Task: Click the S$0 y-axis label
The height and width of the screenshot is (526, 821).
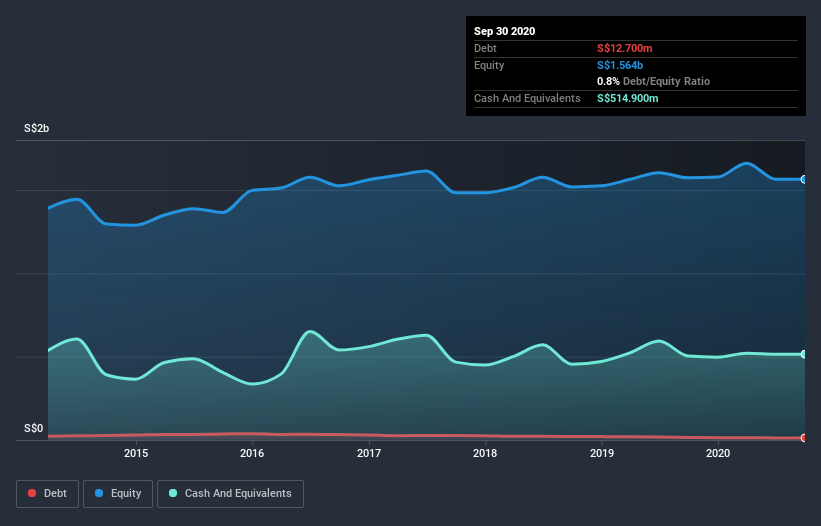Action: point(34,428)
